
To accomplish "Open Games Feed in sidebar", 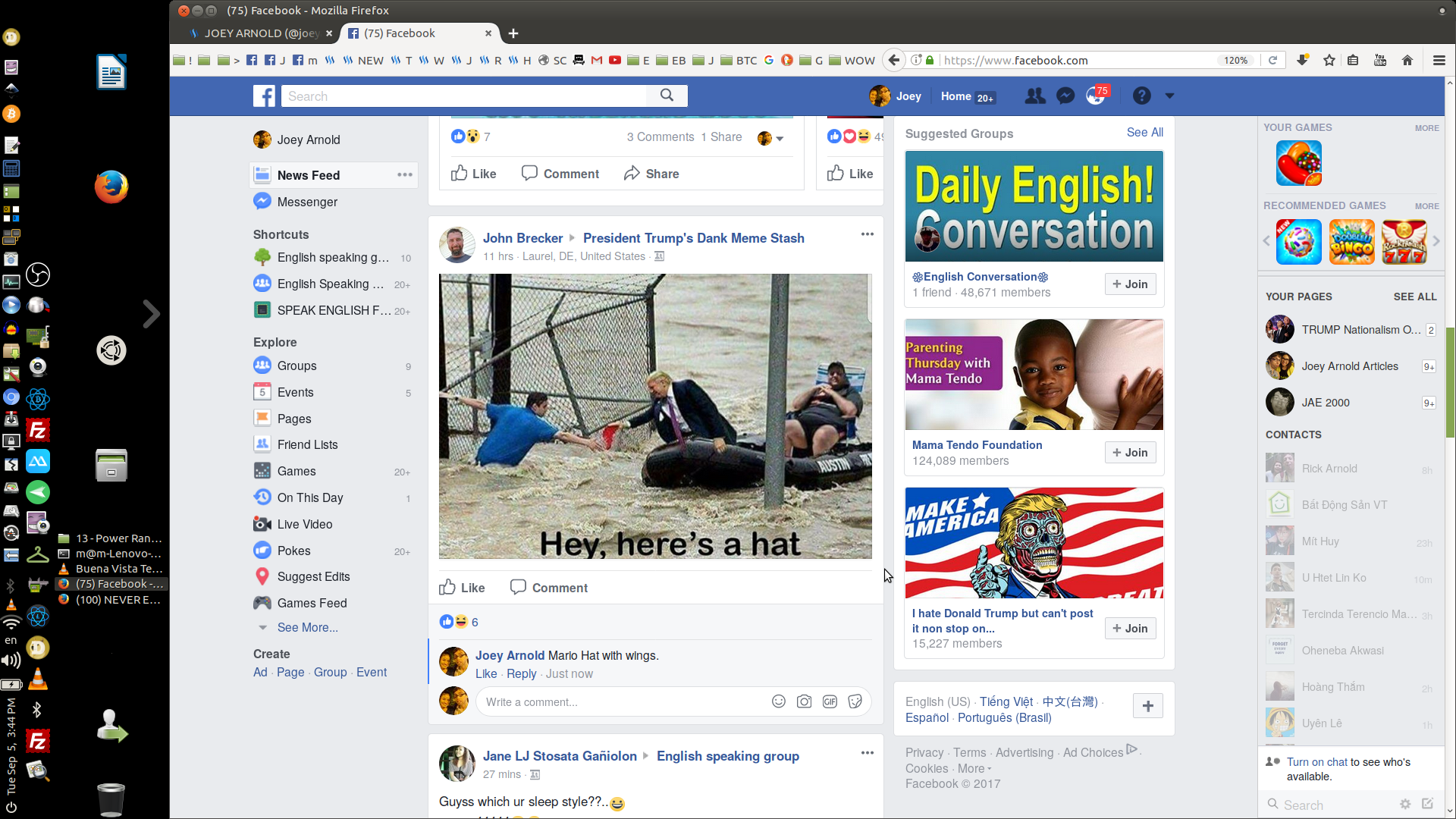I will [312, 603].
